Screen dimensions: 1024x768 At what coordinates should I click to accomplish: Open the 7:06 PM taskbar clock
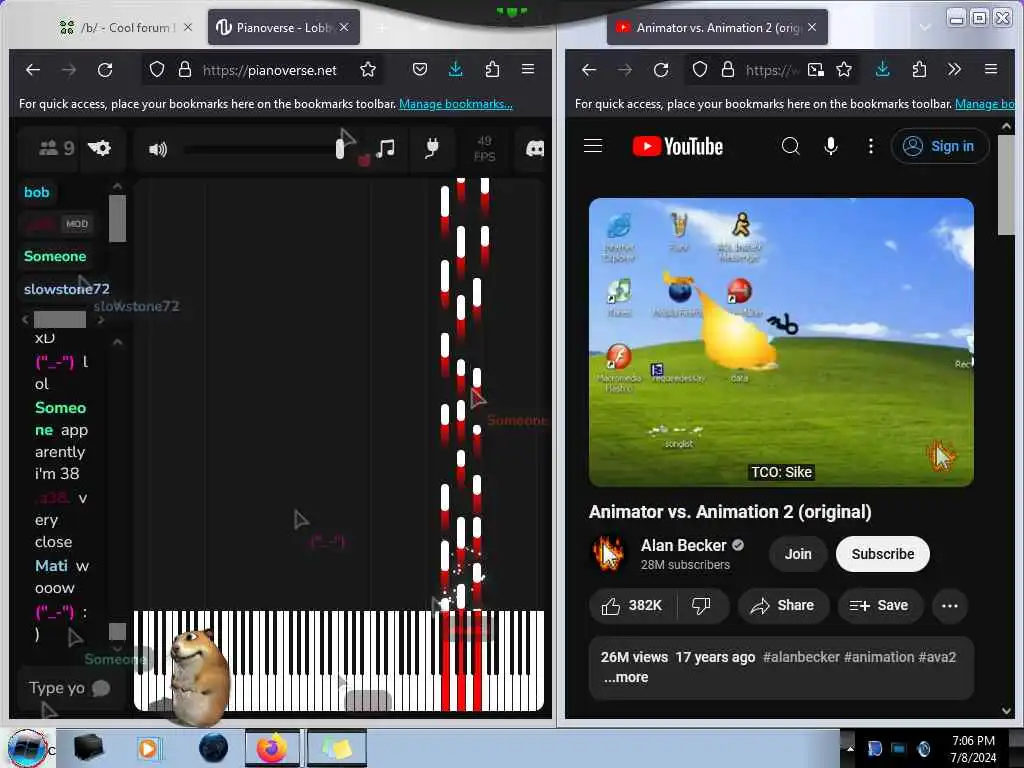pyautogui.click(x=973, y=749)
